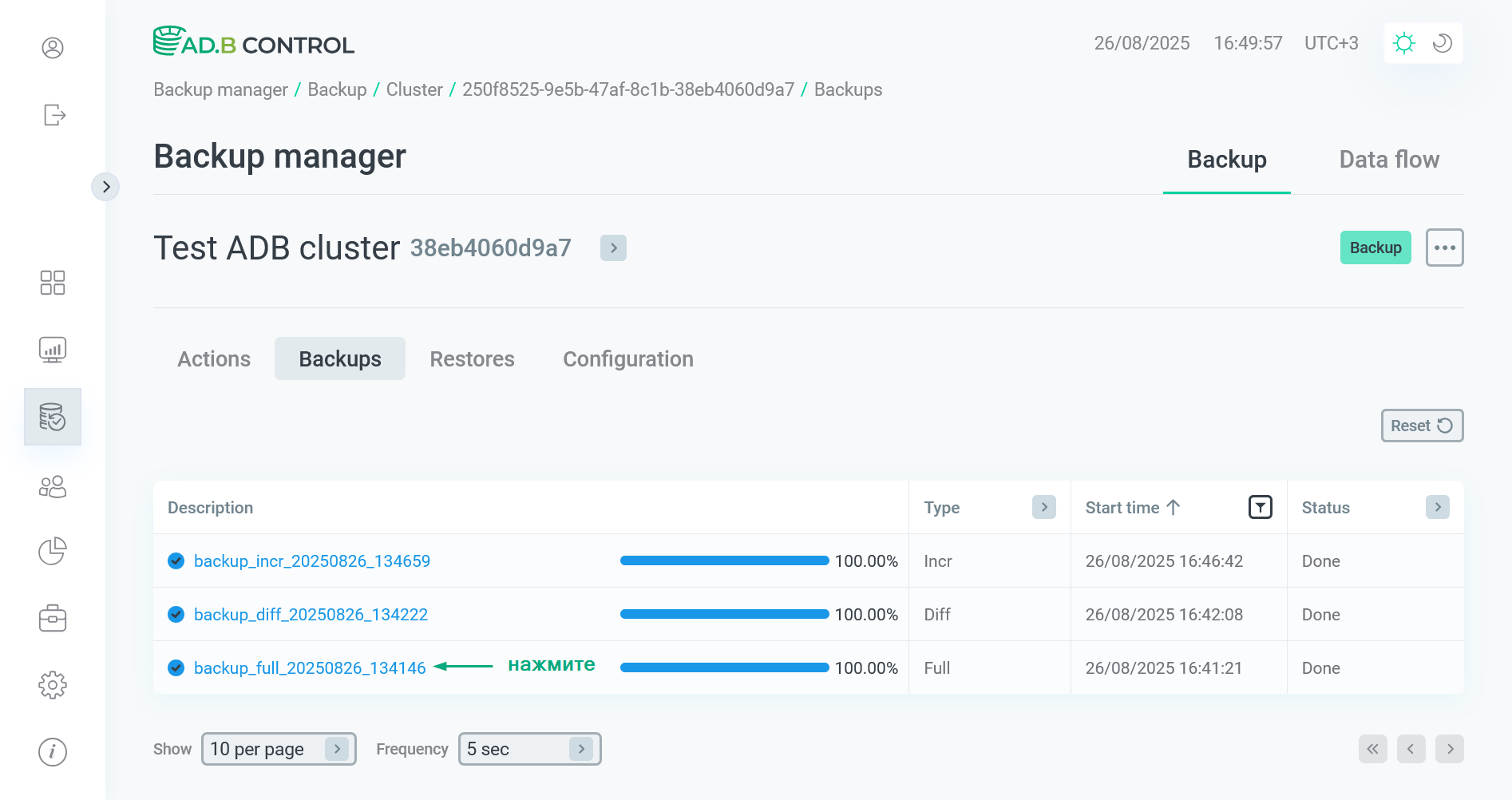Click the backup_incr progress bar
The width and height of the screenshot is (1512, 800).
[724, 561]
